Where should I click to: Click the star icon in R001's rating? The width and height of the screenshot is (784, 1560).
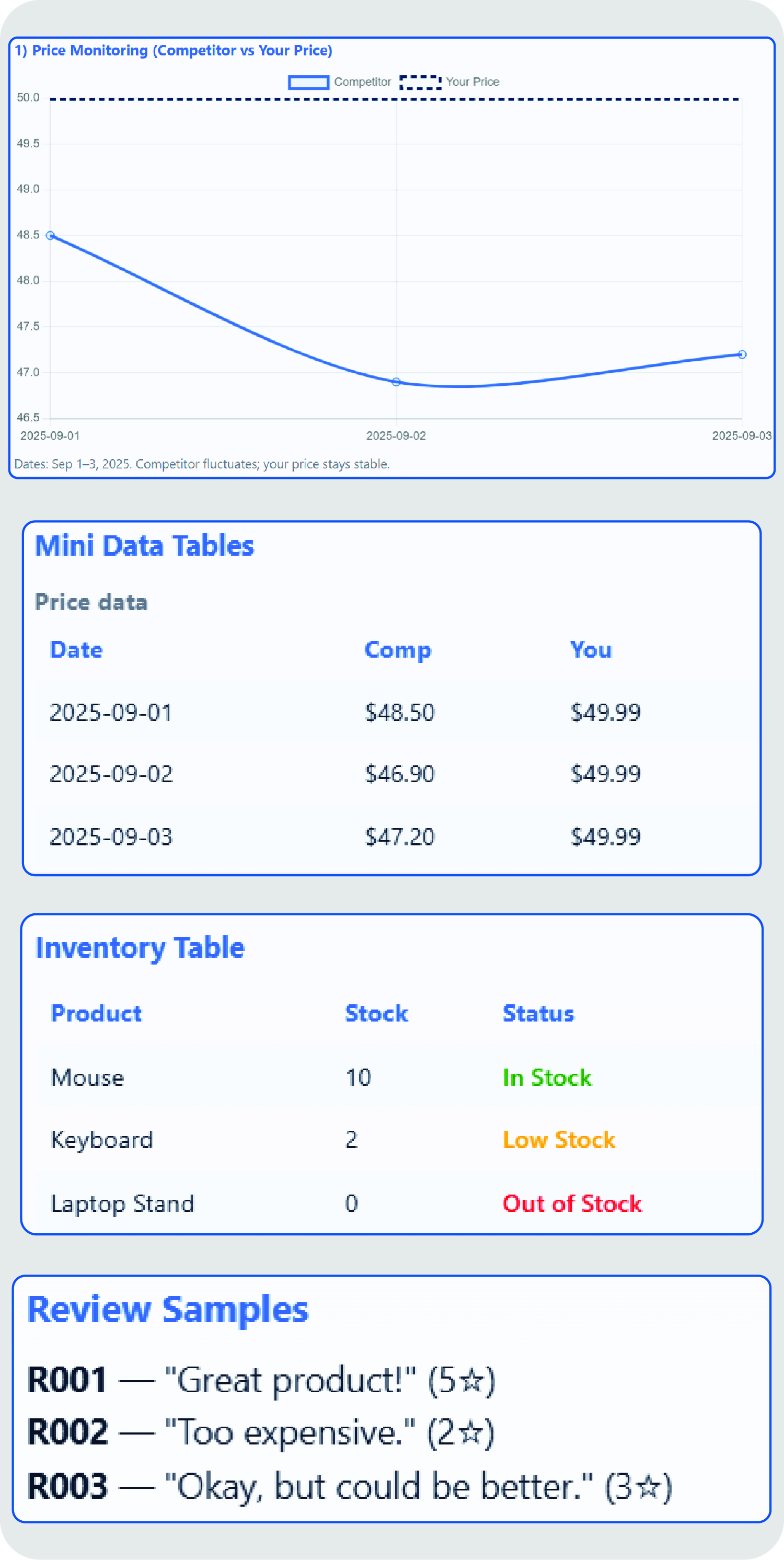point(471,1382)
